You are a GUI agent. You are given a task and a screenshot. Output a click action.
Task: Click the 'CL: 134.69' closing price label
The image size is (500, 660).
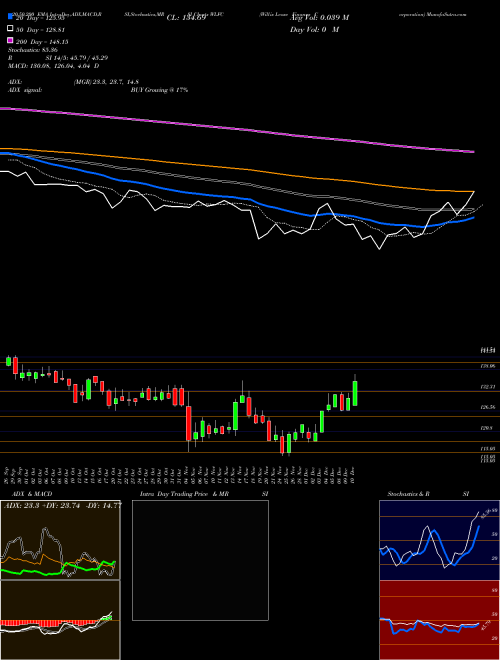coord(186,18)
